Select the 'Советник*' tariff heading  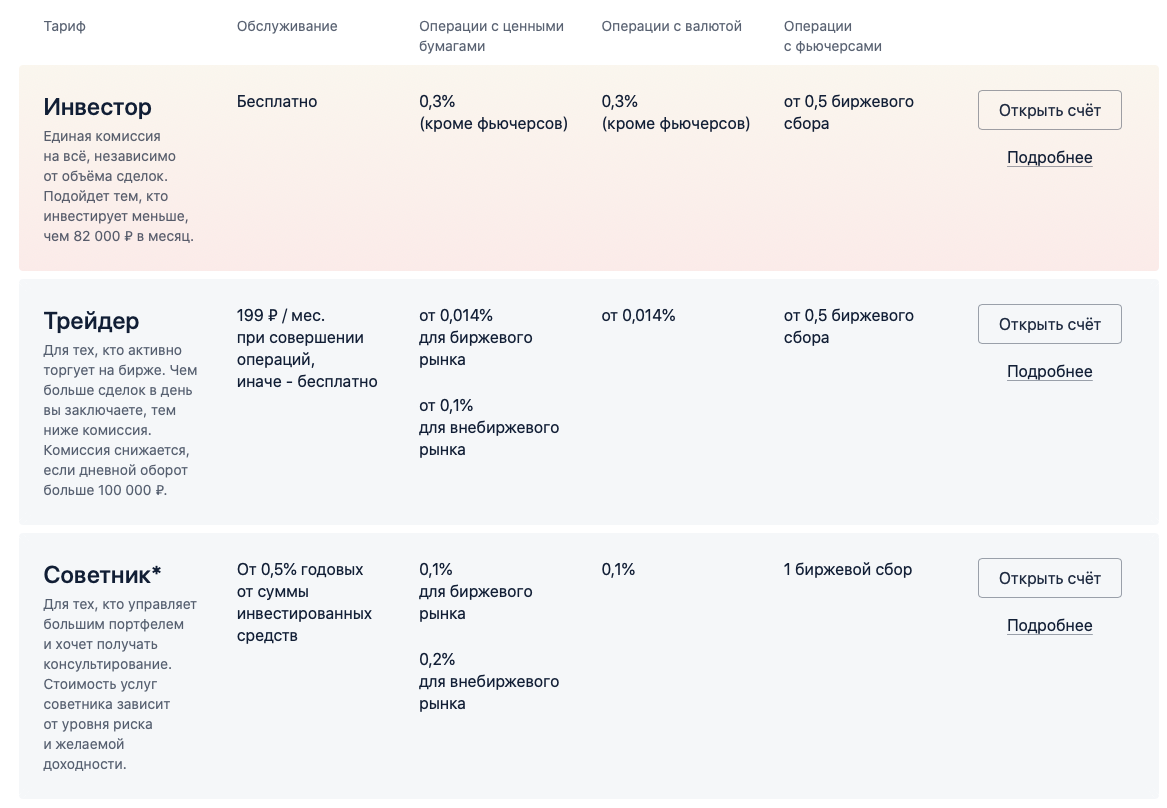point(102,575)
